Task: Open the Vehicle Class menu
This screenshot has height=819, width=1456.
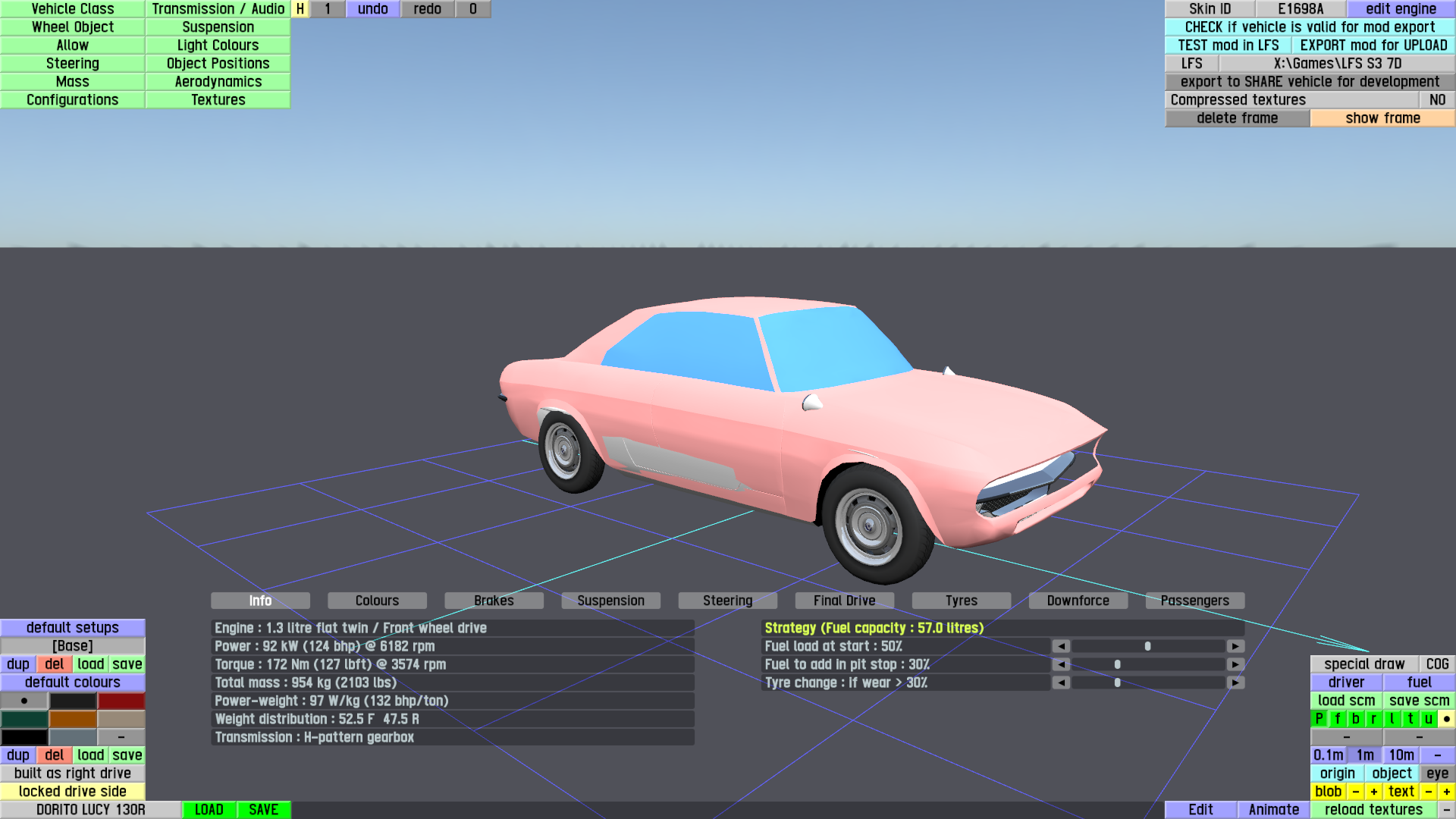Action: point(73,9)
